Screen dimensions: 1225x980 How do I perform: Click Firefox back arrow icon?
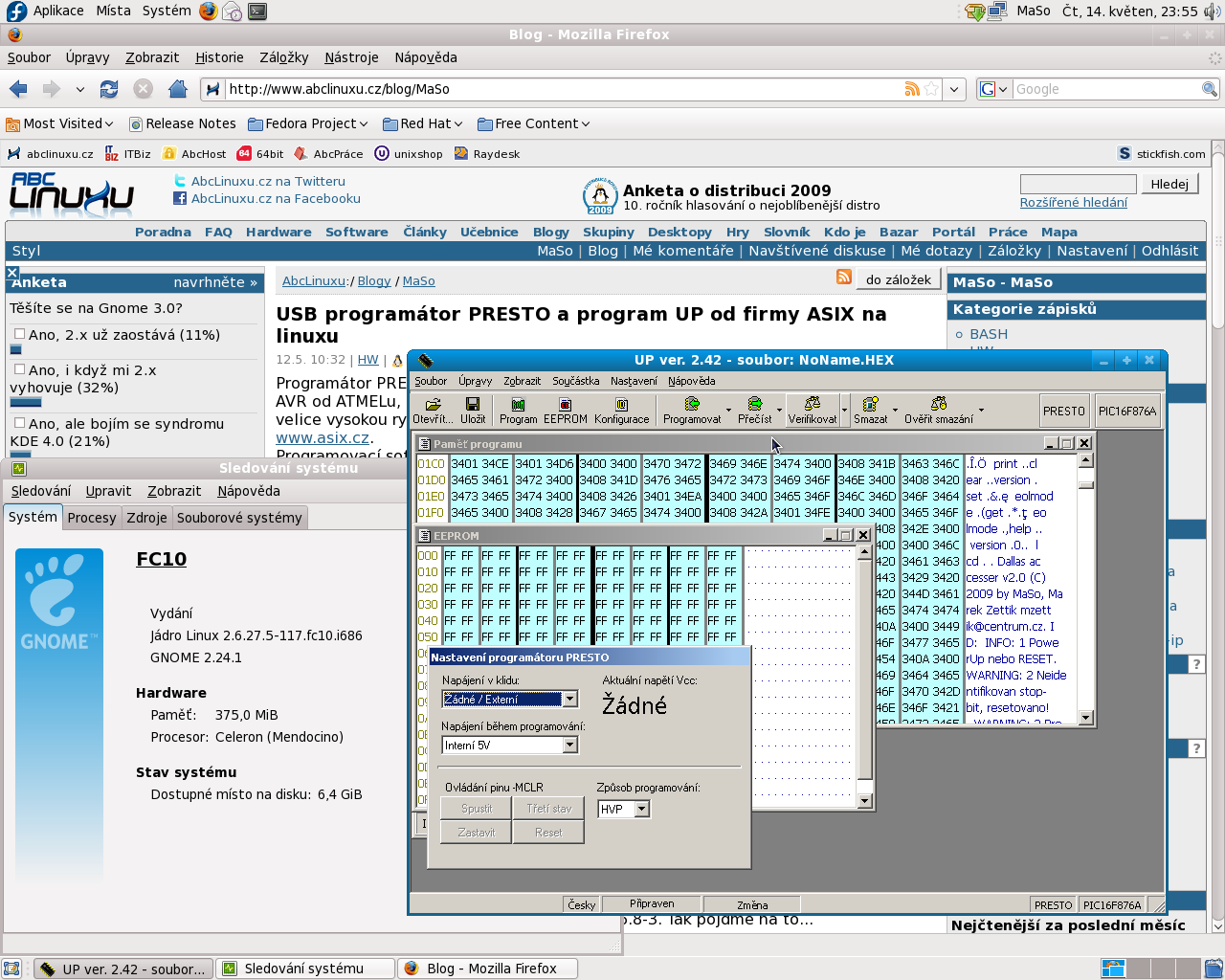point(18,89)
